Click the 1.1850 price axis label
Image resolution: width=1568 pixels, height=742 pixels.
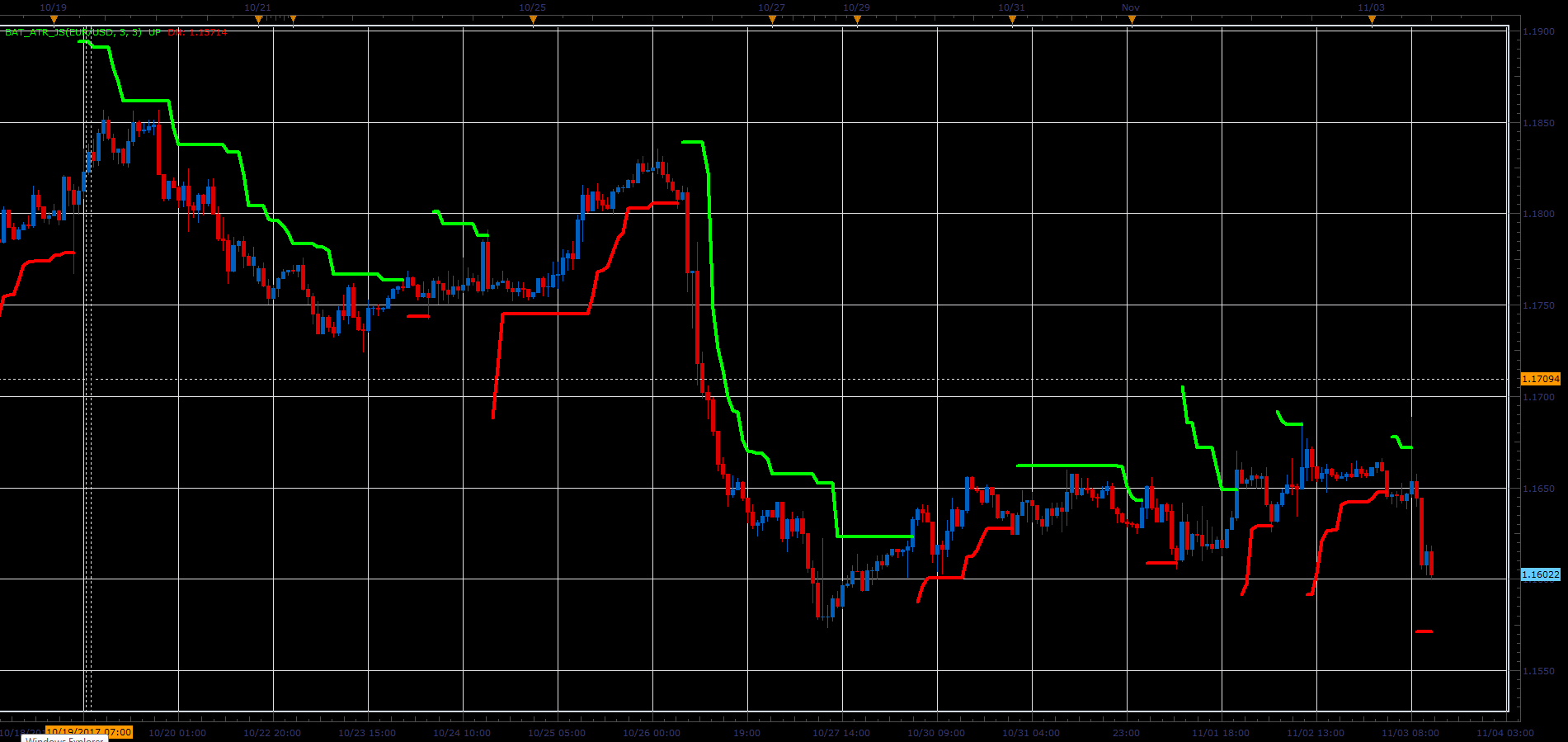click(1538, 123)
